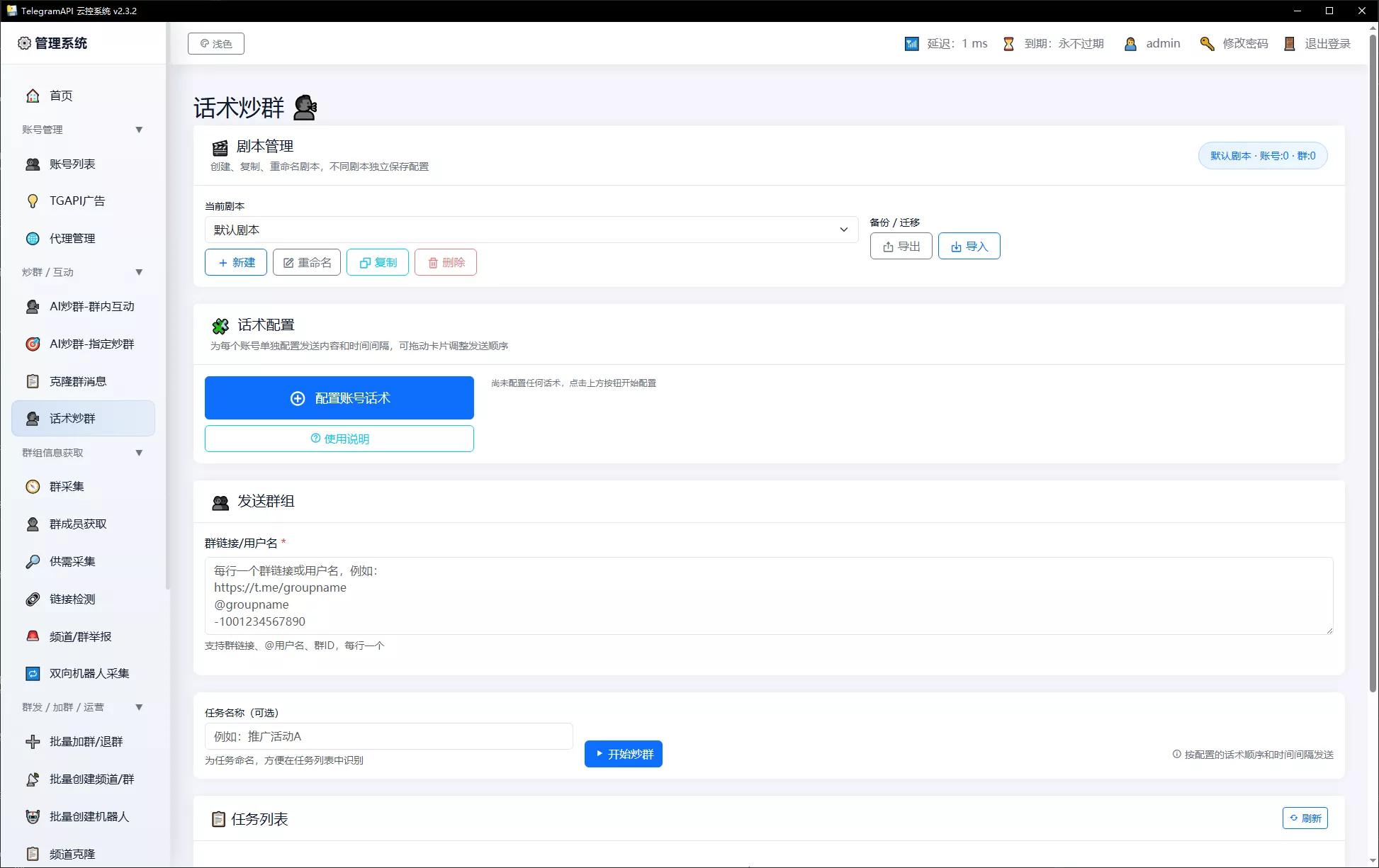The image size is (1379, 868).
Task: Click the 任务列表 clipboard icon
Action: click(218, 819)
